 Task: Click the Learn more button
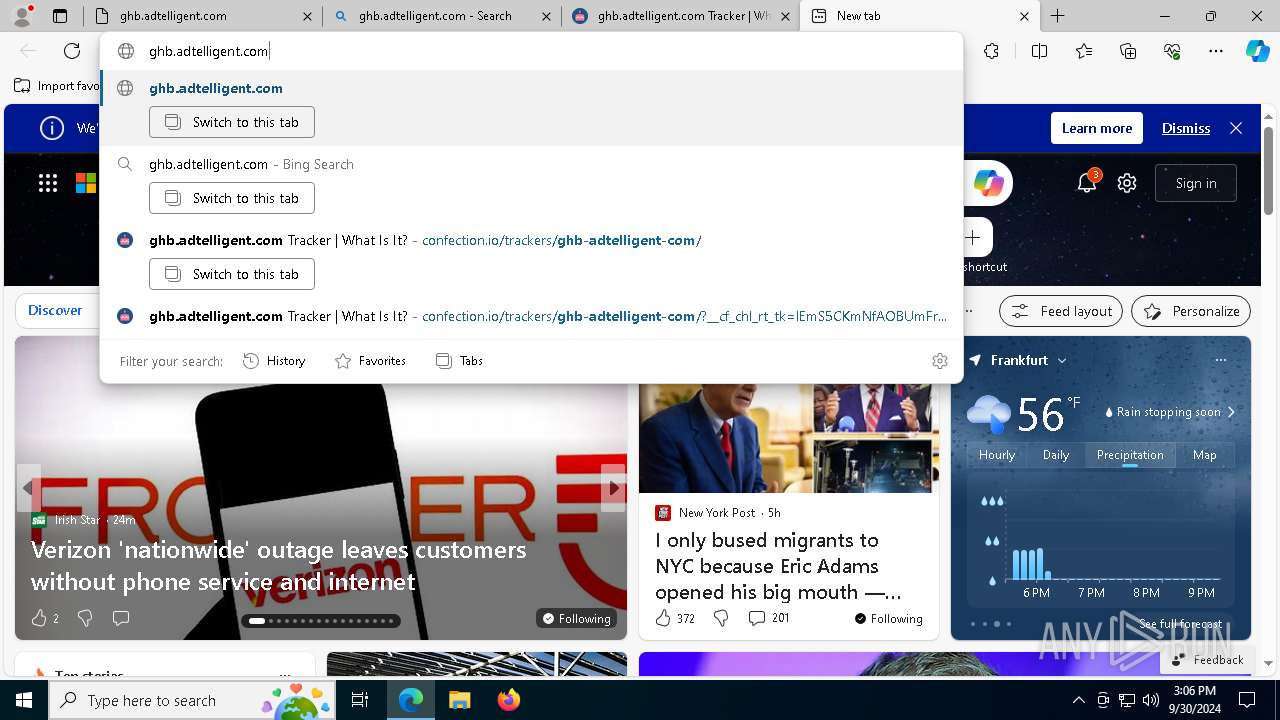(1097, 128)
